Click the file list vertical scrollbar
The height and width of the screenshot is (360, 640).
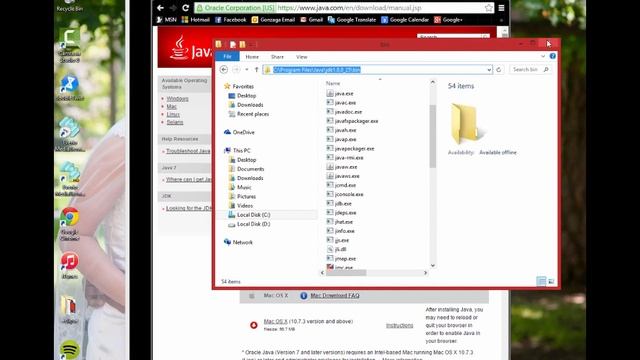pos(433,137)
